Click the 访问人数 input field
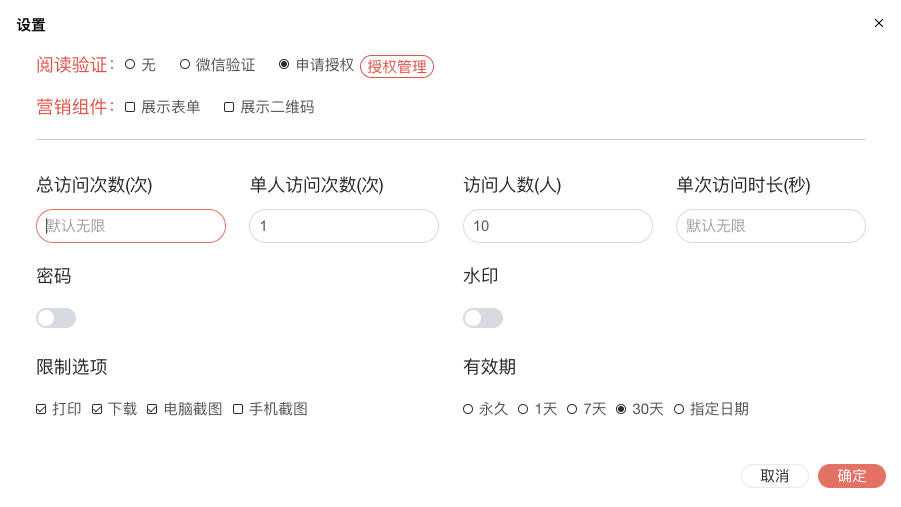The height and width of the screenshot is (507, 901). 557,226
